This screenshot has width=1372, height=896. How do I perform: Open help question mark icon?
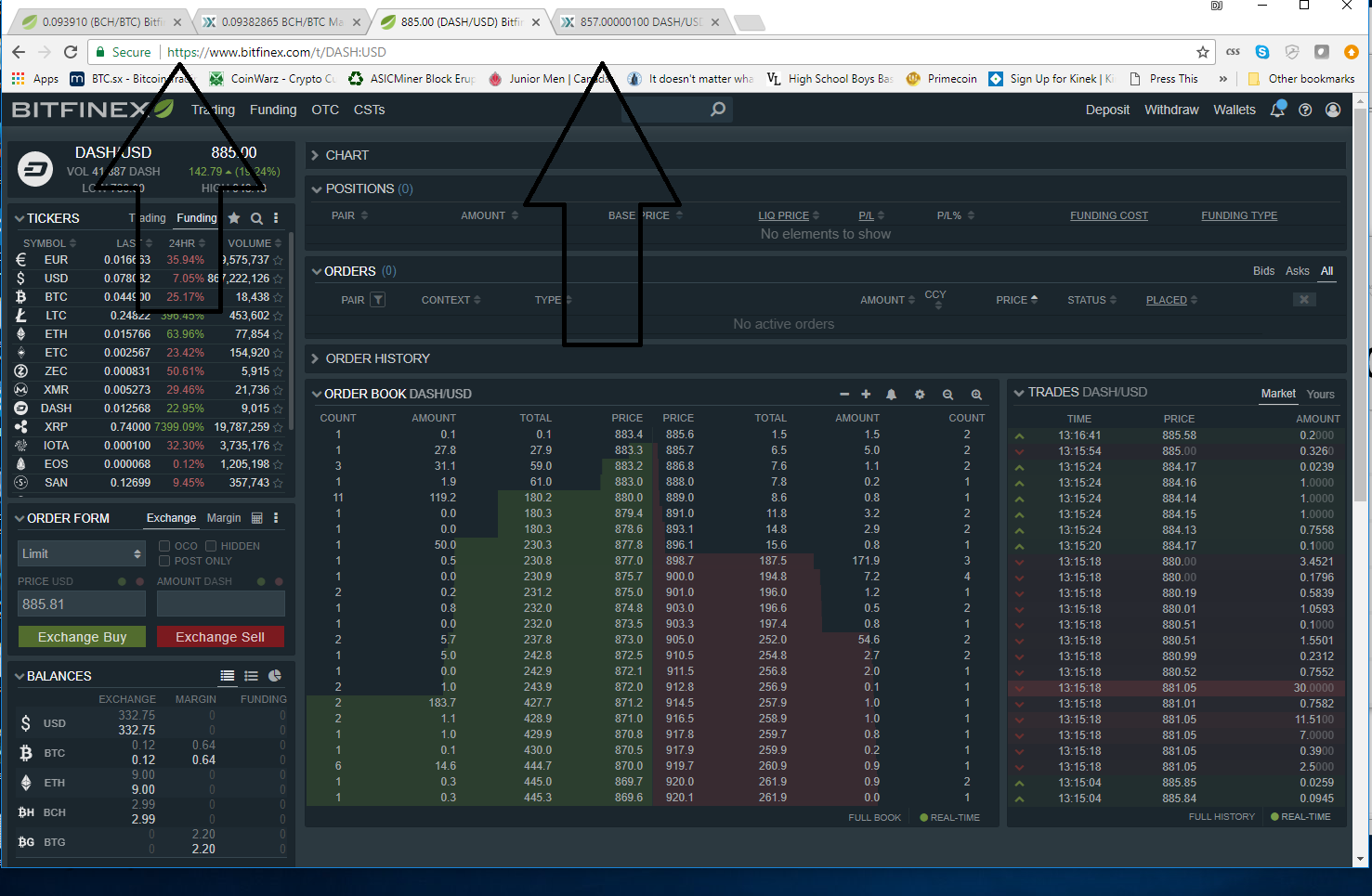pos(1305,110)
